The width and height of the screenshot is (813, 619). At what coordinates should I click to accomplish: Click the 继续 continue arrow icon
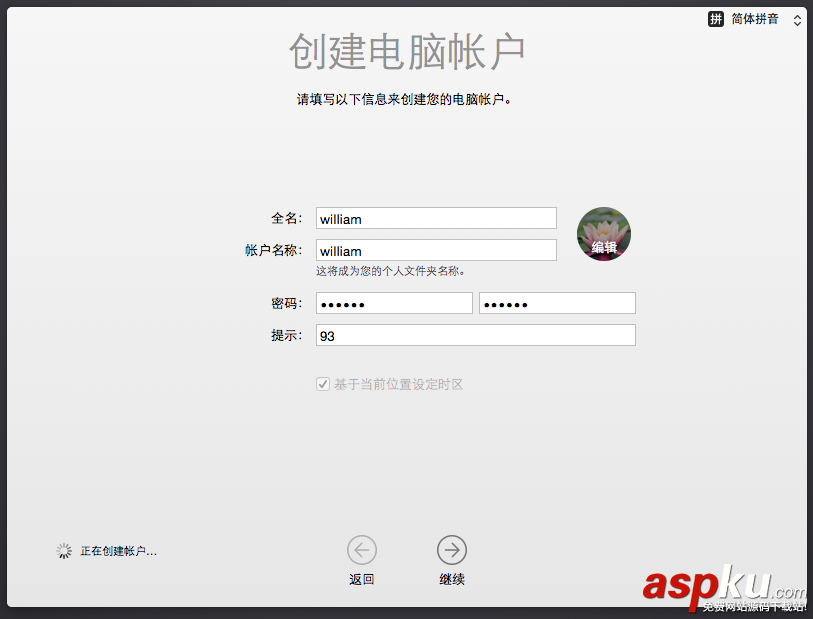(x=452, y=549)
